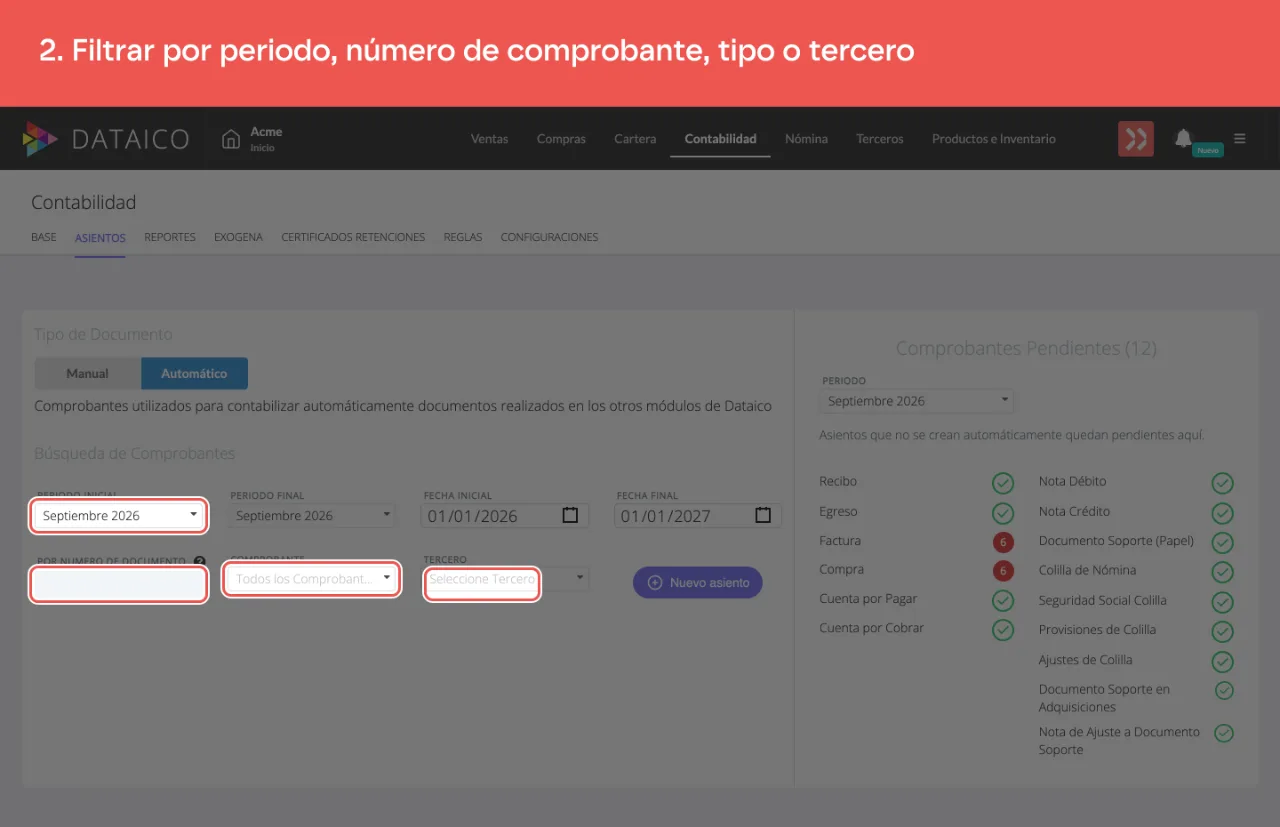Open the Fecha Final calendar icon
This screenshot has width=1280, height=827.
(x=763, y=515)
